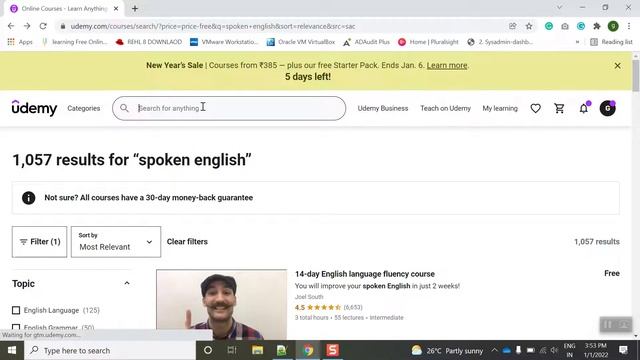Open My learning

[x=500, y=108]
